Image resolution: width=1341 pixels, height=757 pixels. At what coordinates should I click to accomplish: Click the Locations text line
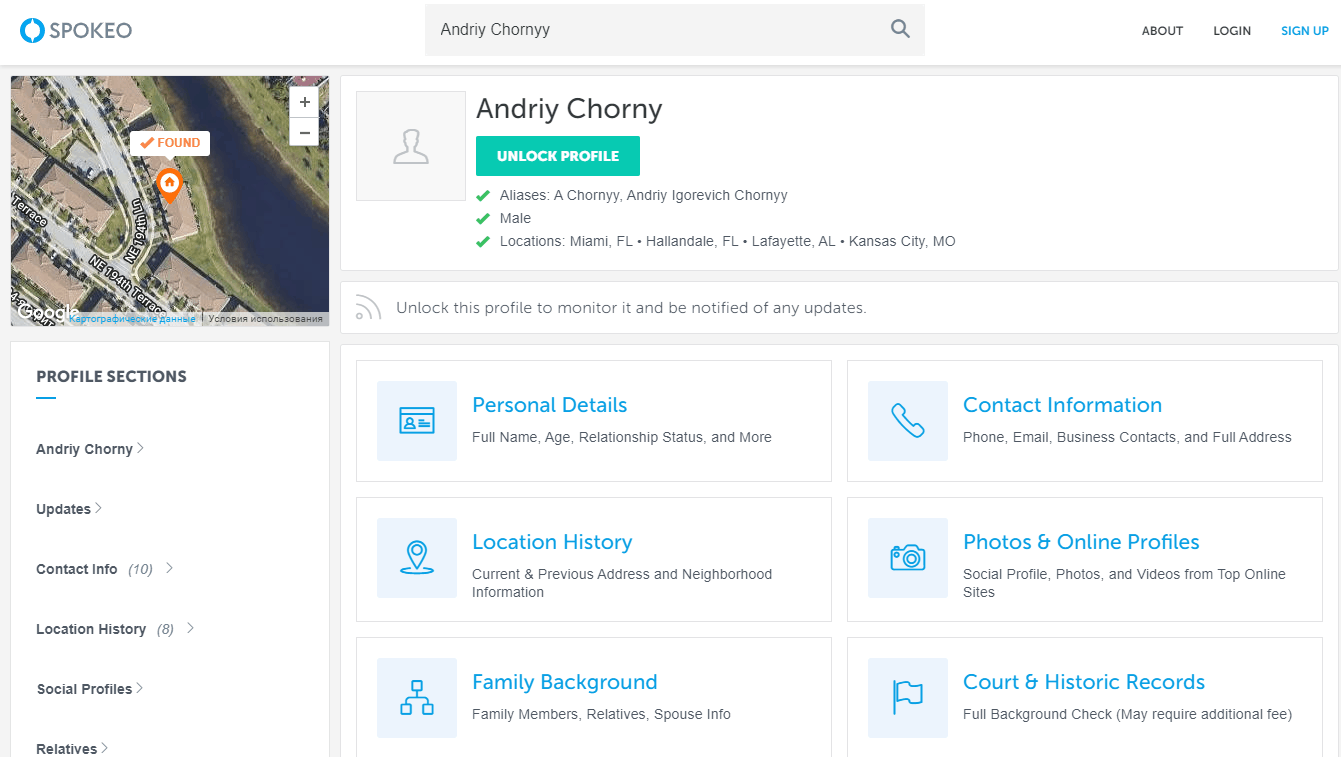click(x=727, y=241)
